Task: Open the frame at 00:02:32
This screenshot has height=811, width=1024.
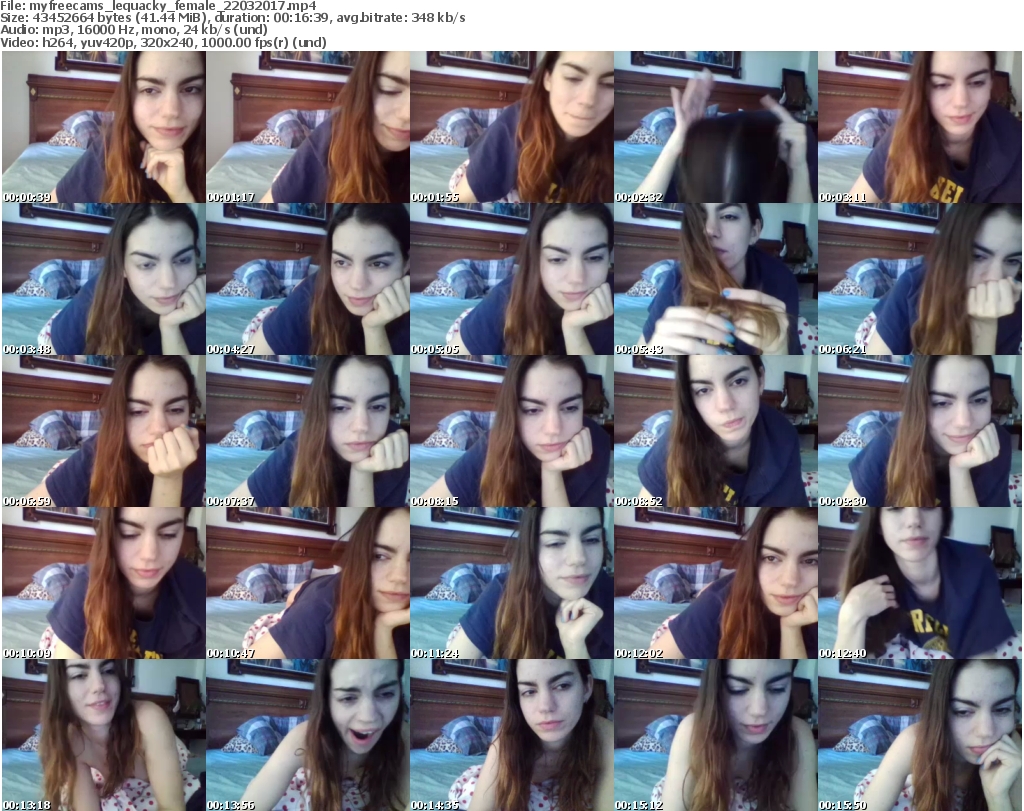Action: tap(716, 127)
